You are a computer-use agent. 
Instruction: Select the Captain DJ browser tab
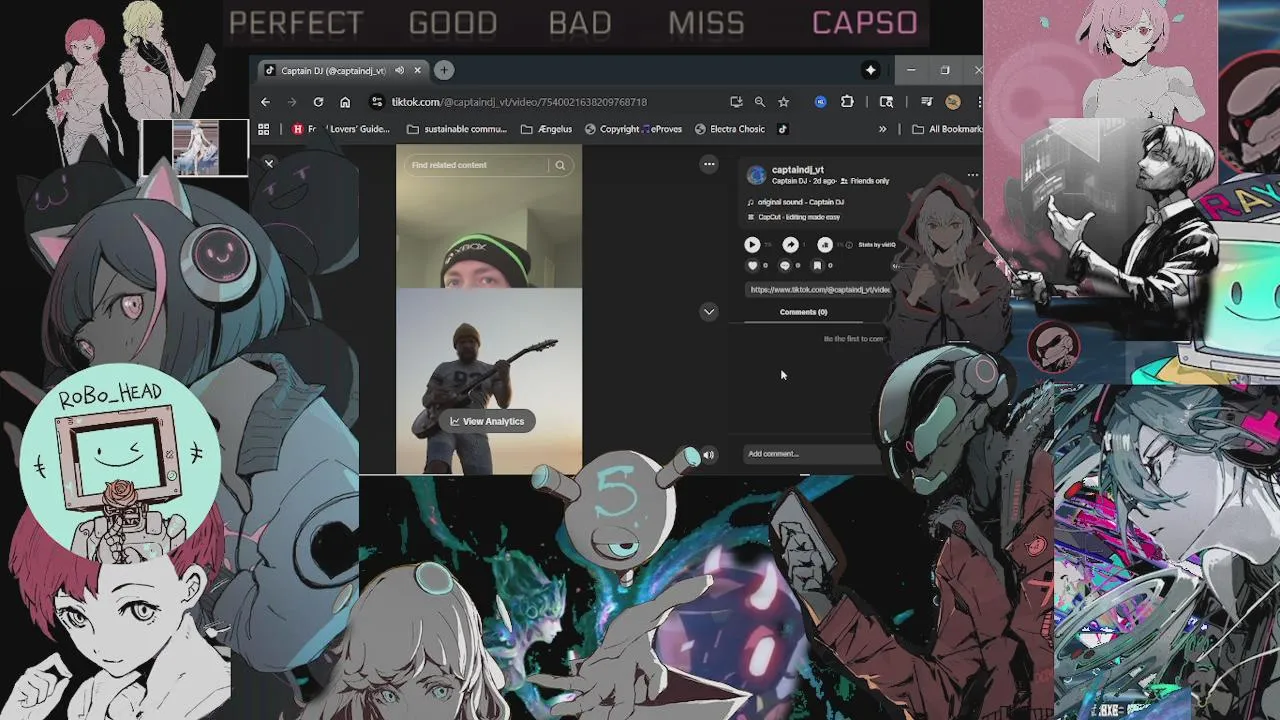tap(341, 70)
